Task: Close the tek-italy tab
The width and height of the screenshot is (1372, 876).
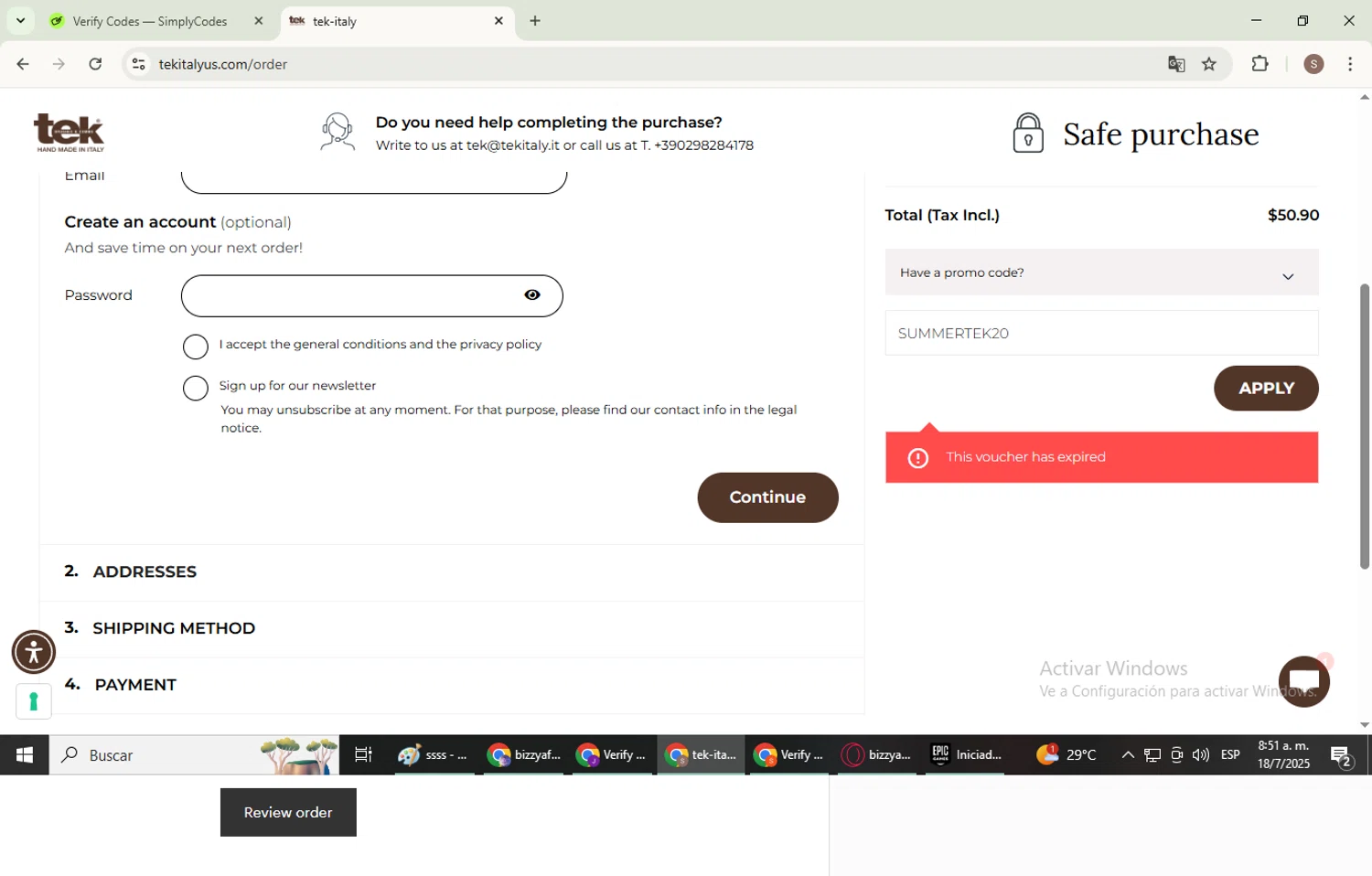Action: click(498, 20)
